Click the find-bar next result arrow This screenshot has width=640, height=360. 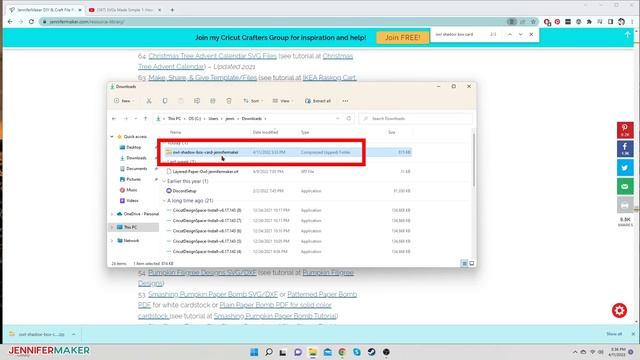pos(520,35)
